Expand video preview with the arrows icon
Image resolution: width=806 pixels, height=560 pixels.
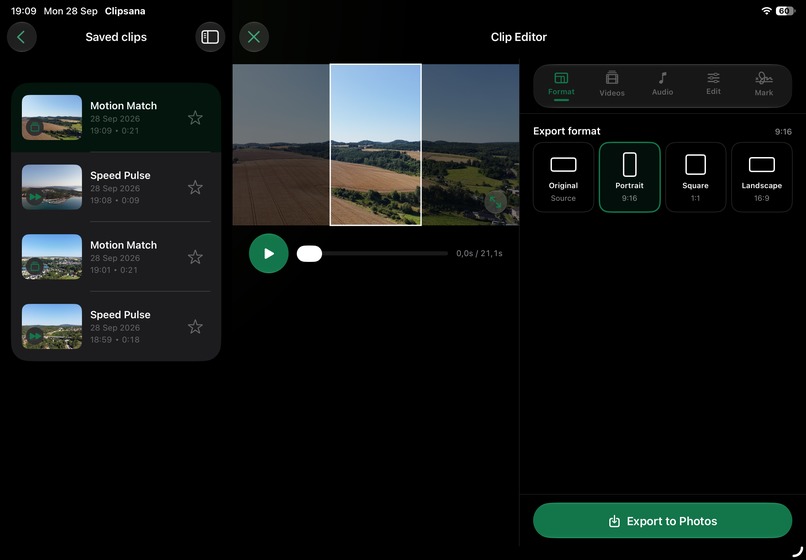point(496,202)
